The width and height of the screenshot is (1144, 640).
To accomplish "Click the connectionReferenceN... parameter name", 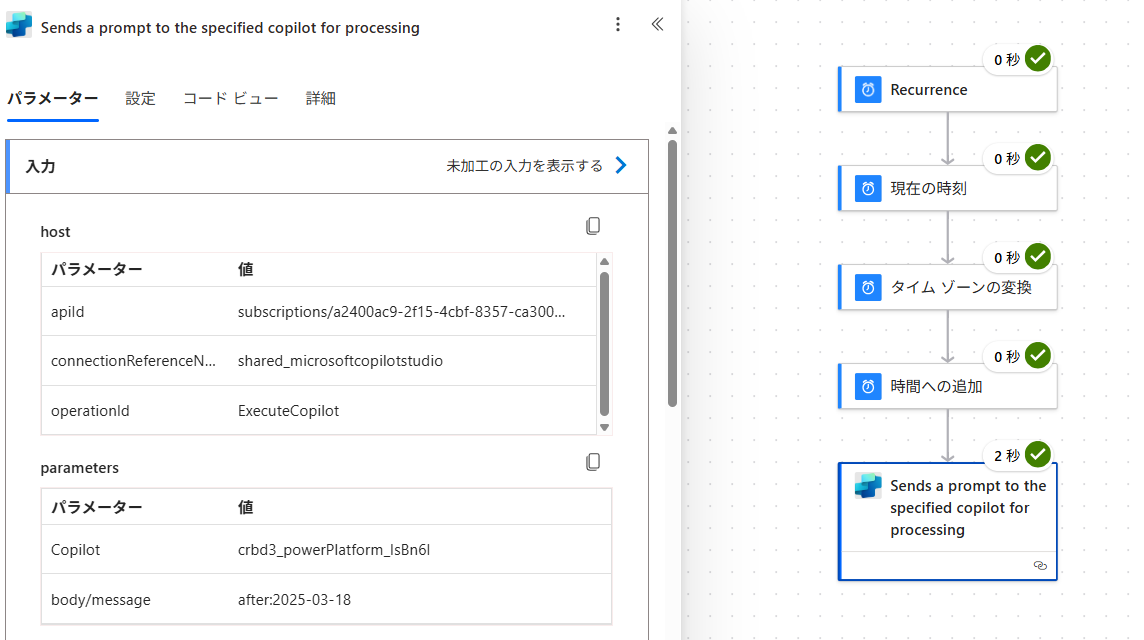I will [133, 361].
